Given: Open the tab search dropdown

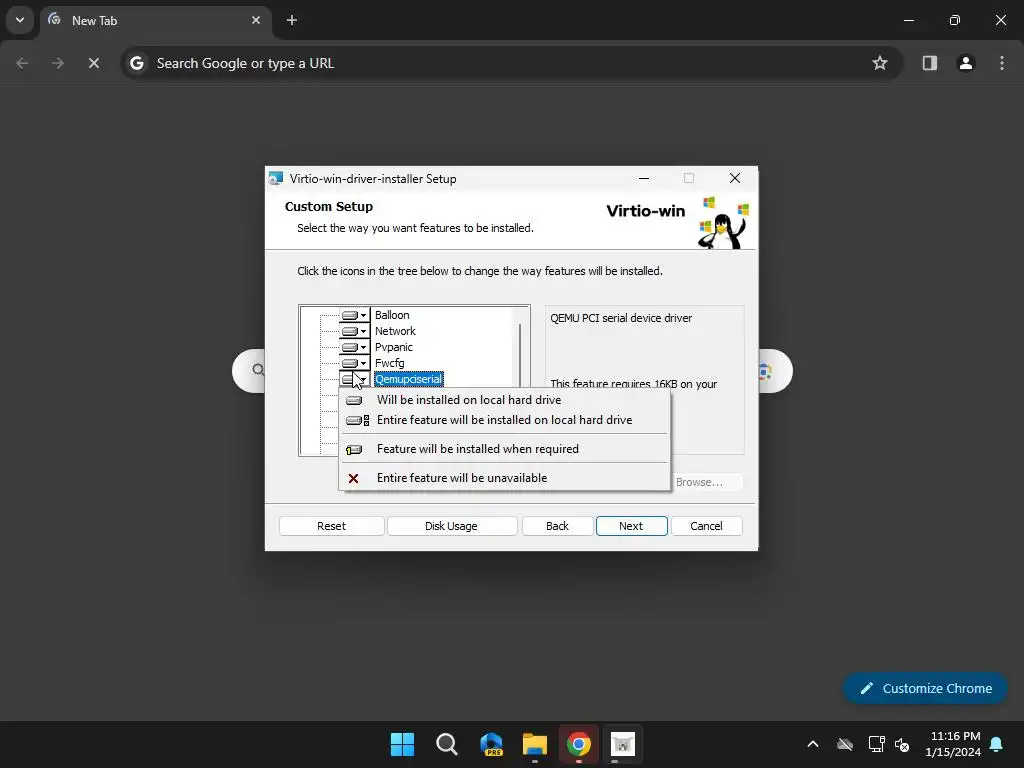Looking at the screenshot, I should [x=20, y=20].
